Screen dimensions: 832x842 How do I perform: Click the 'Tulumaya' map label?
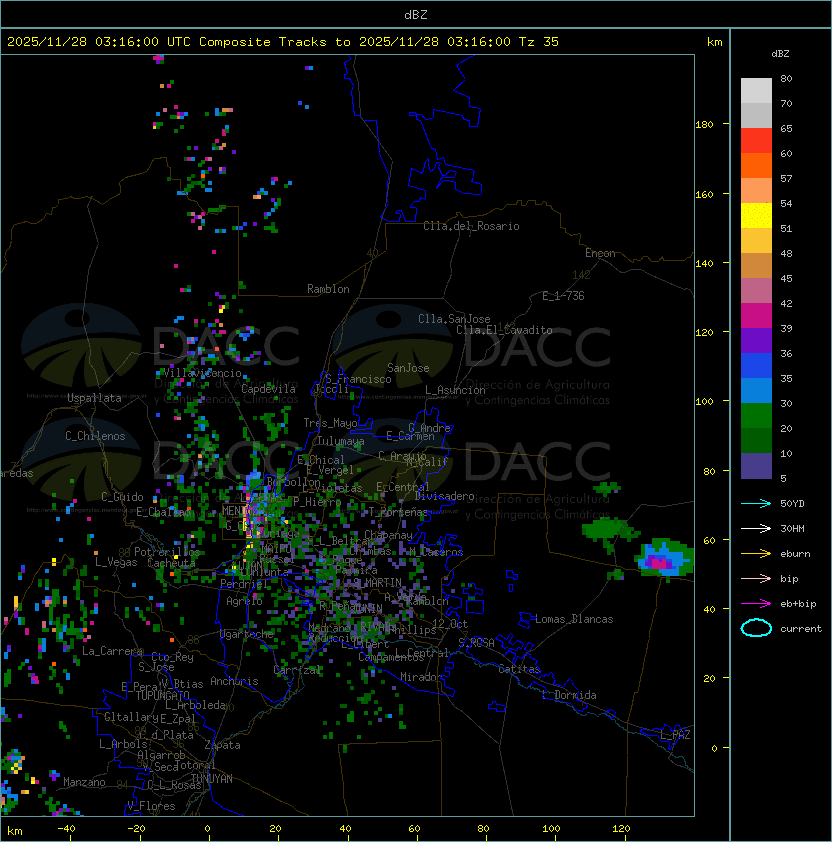(x=341, y=441)
